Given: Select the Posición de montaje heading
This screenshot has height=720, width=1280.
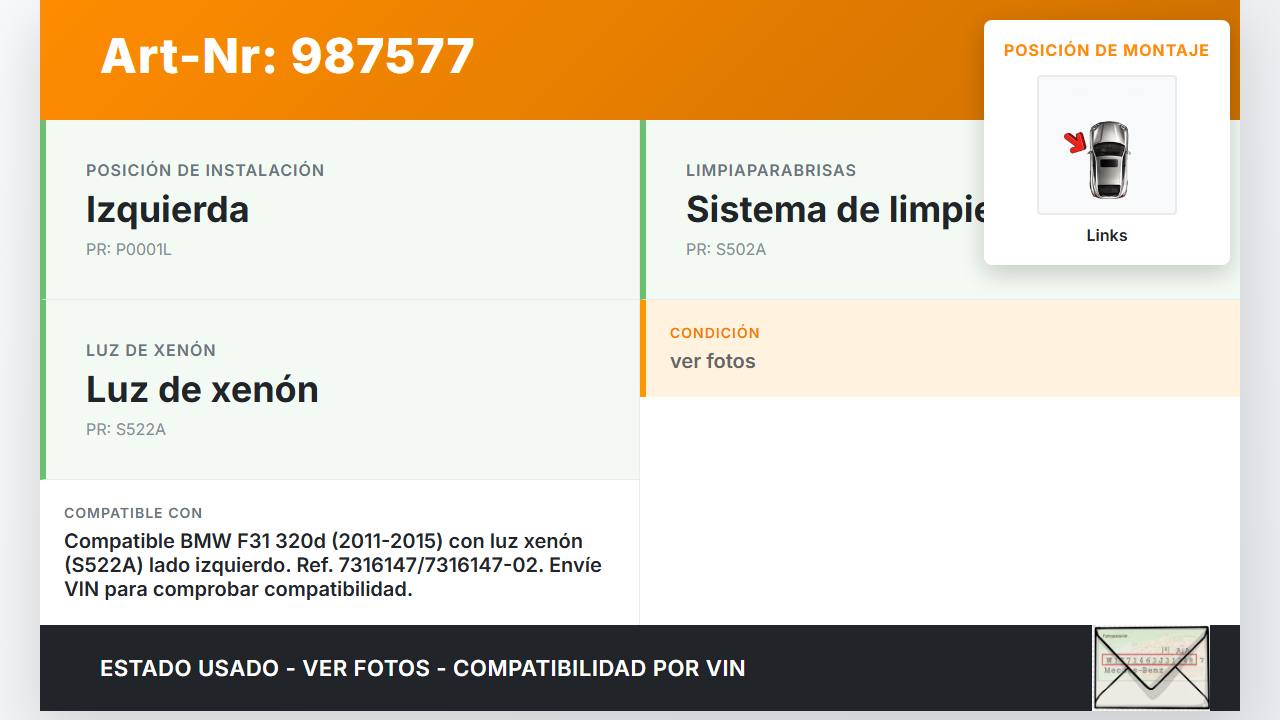Looking at the screenshot, I should 1107,50.
